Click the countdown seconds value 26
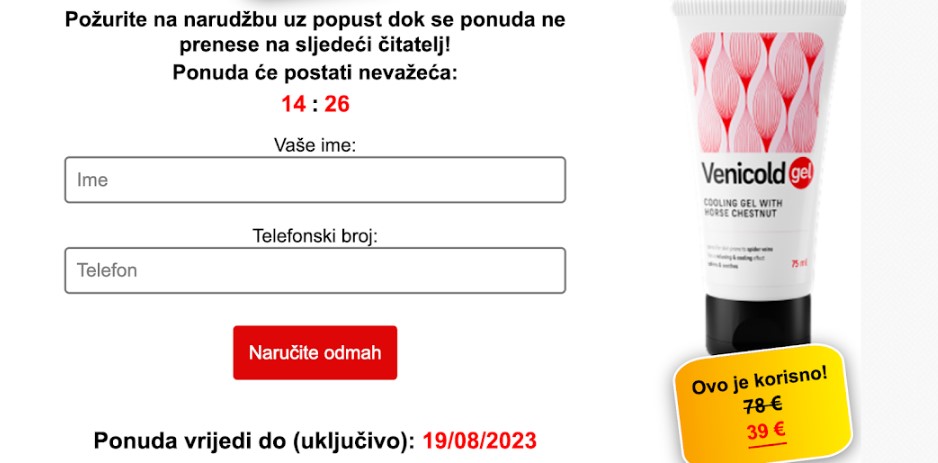Screen dimensions: 938x463 click(x=337, y=104)
